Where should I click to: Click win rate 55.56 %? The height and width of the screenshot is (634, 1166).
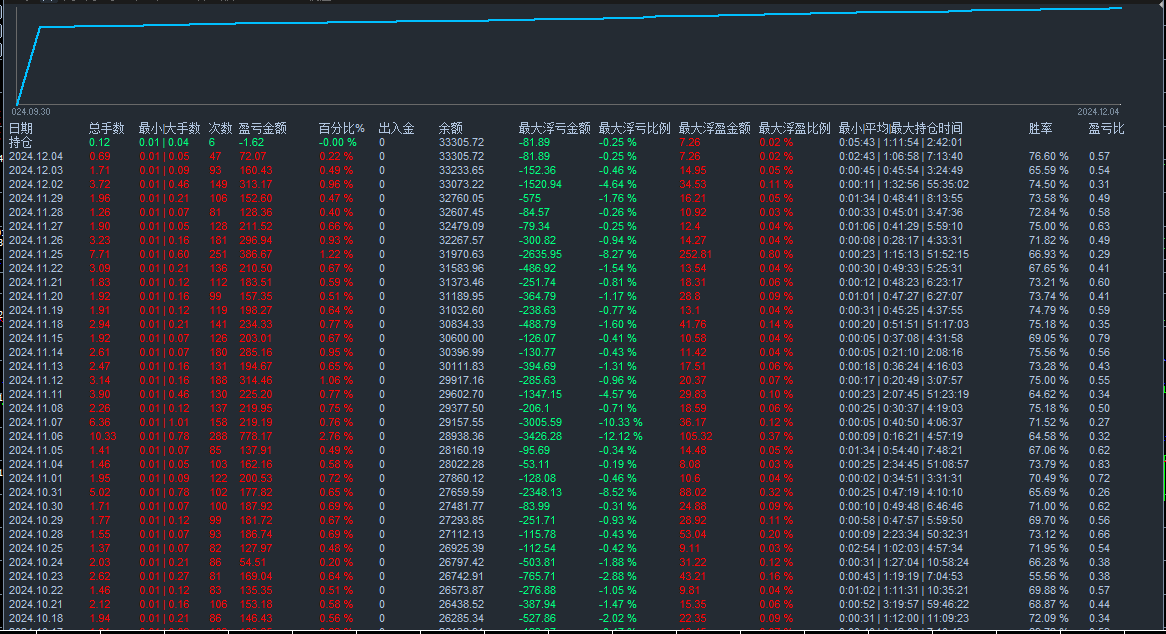1049,577
